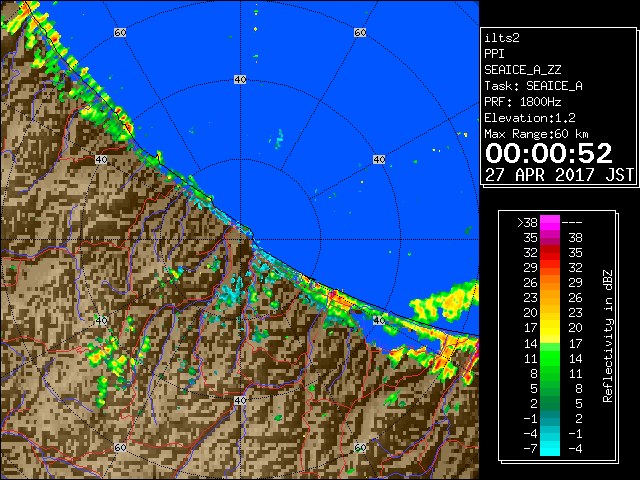Pick the magenta >38 dBZ legend swatch
Screen dimensions: 640x480
[x=550, y=223]
